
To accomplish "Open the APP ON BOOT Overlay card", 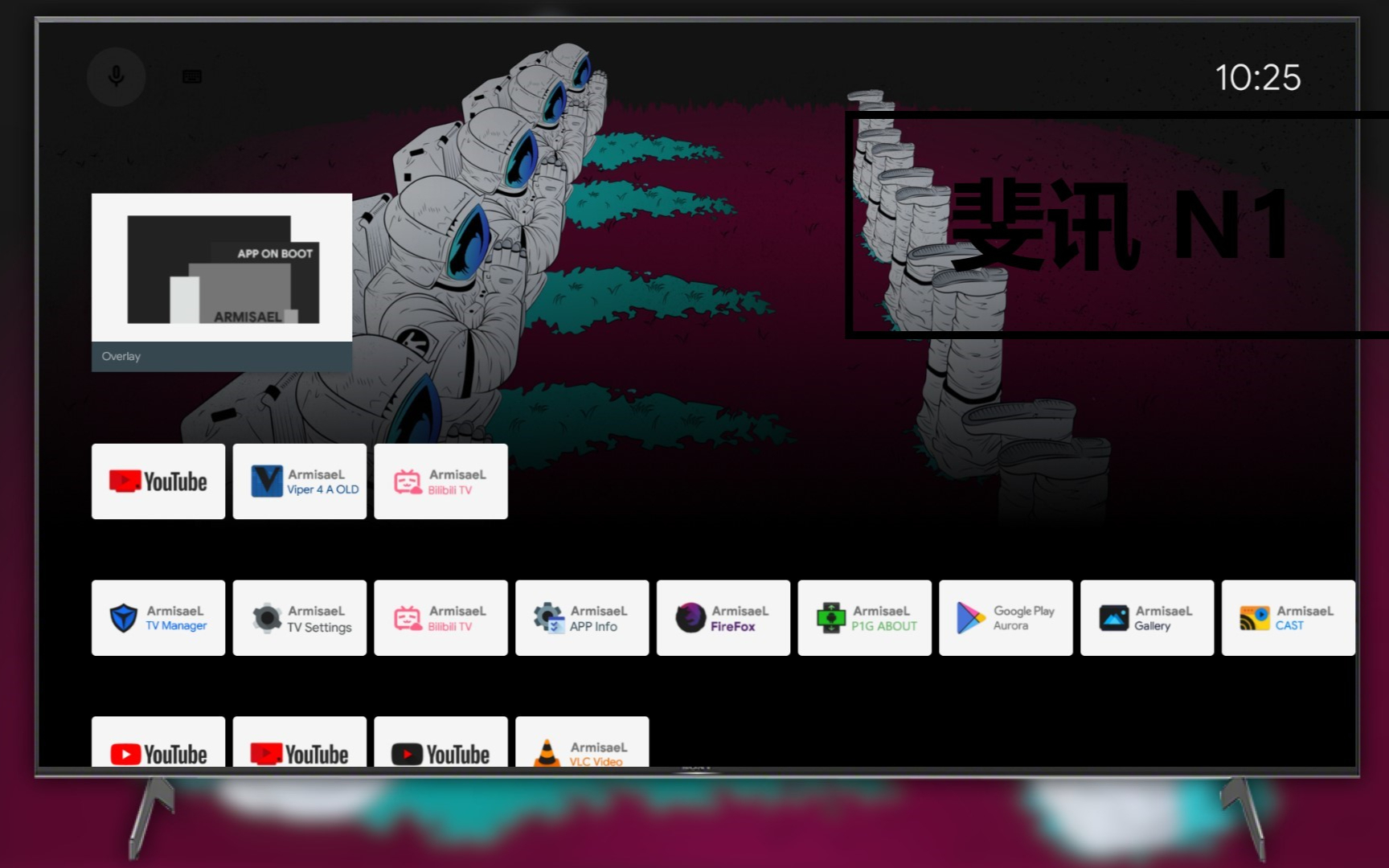I will point(222,282).
